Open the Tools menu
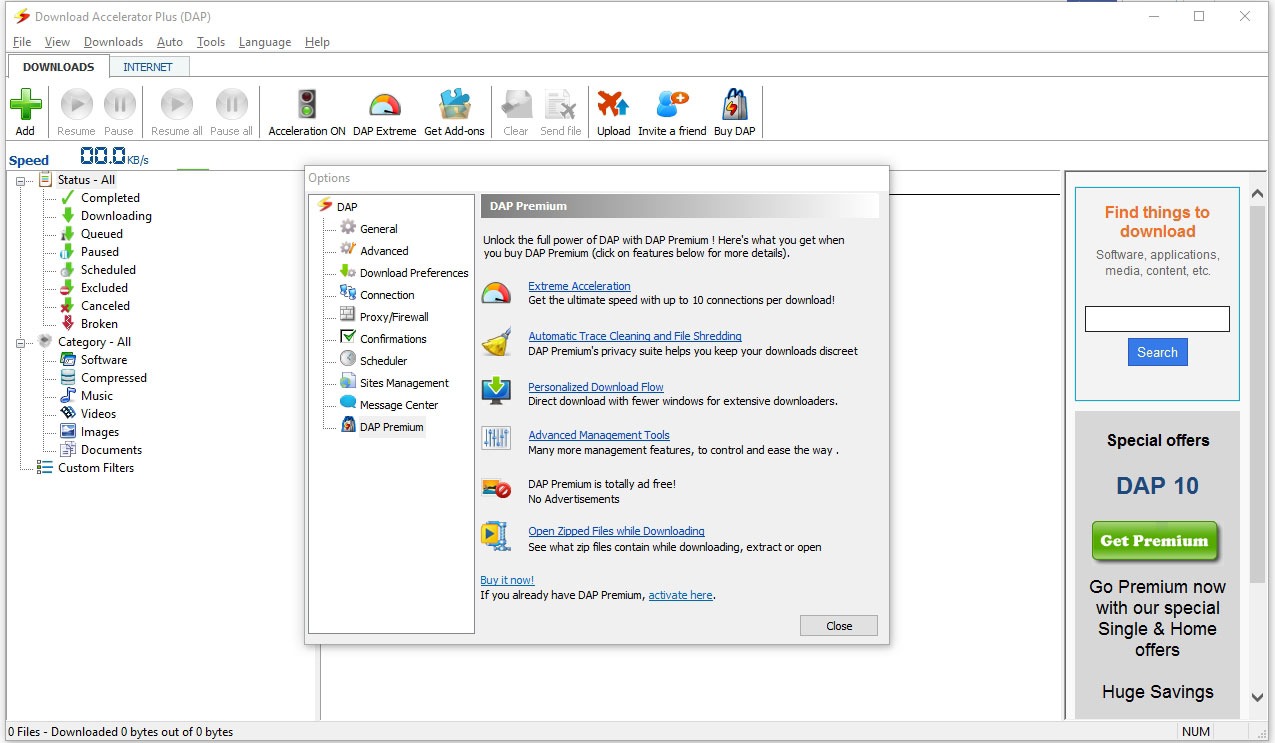 211,42
